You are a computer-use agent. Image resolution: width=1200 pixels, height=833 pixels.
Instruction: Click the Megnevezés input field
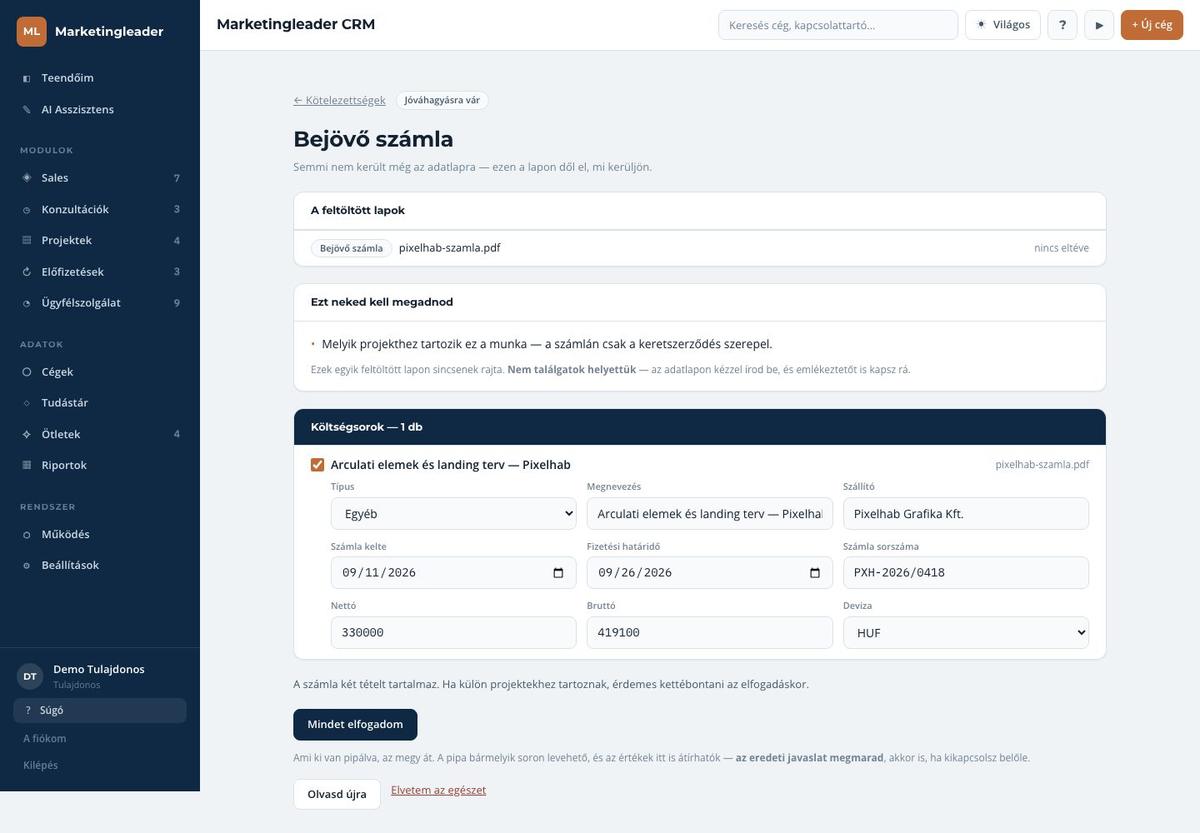[710, 514]
